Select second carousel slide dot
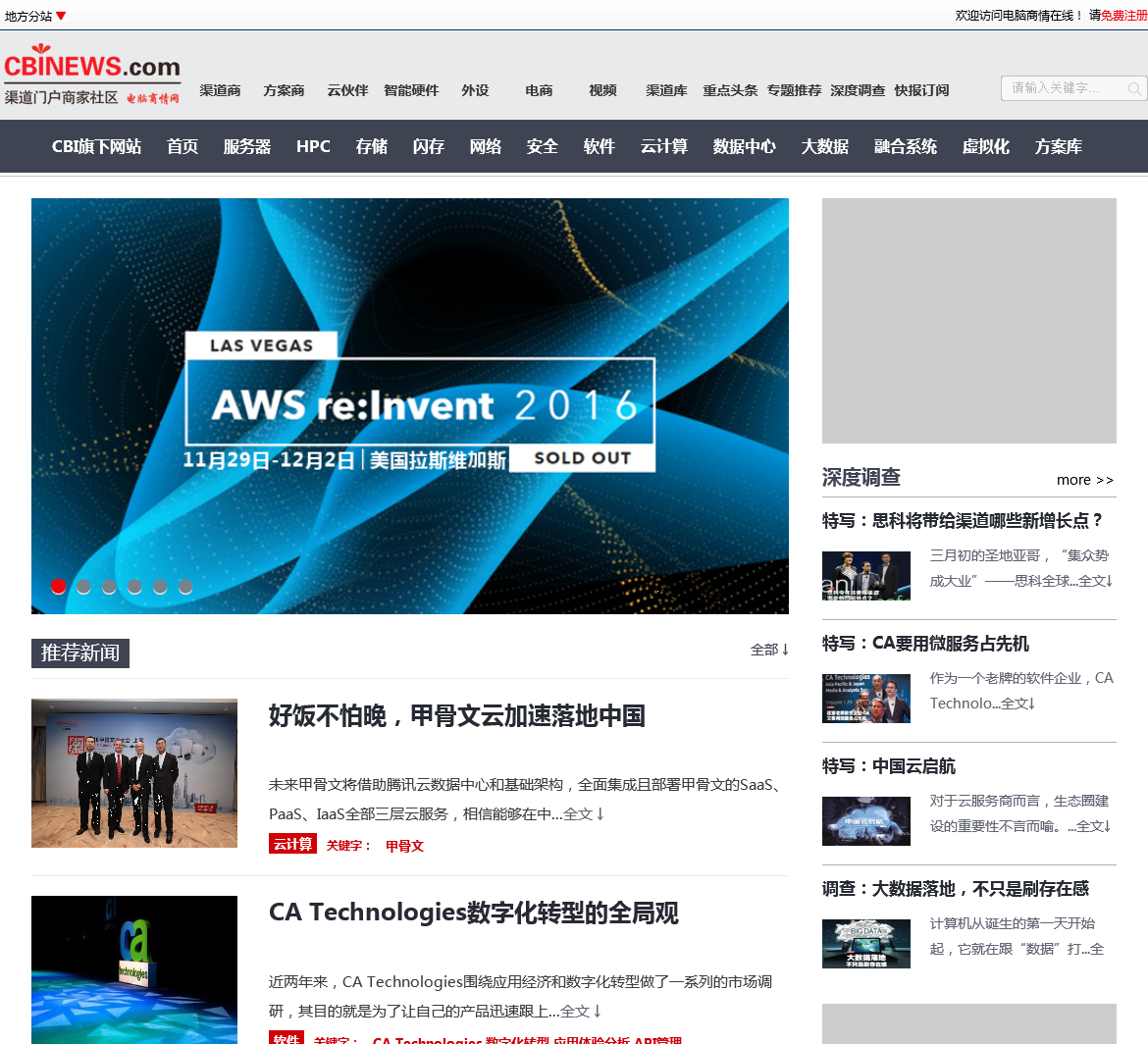1148x1044 pixels. (84, 587)
